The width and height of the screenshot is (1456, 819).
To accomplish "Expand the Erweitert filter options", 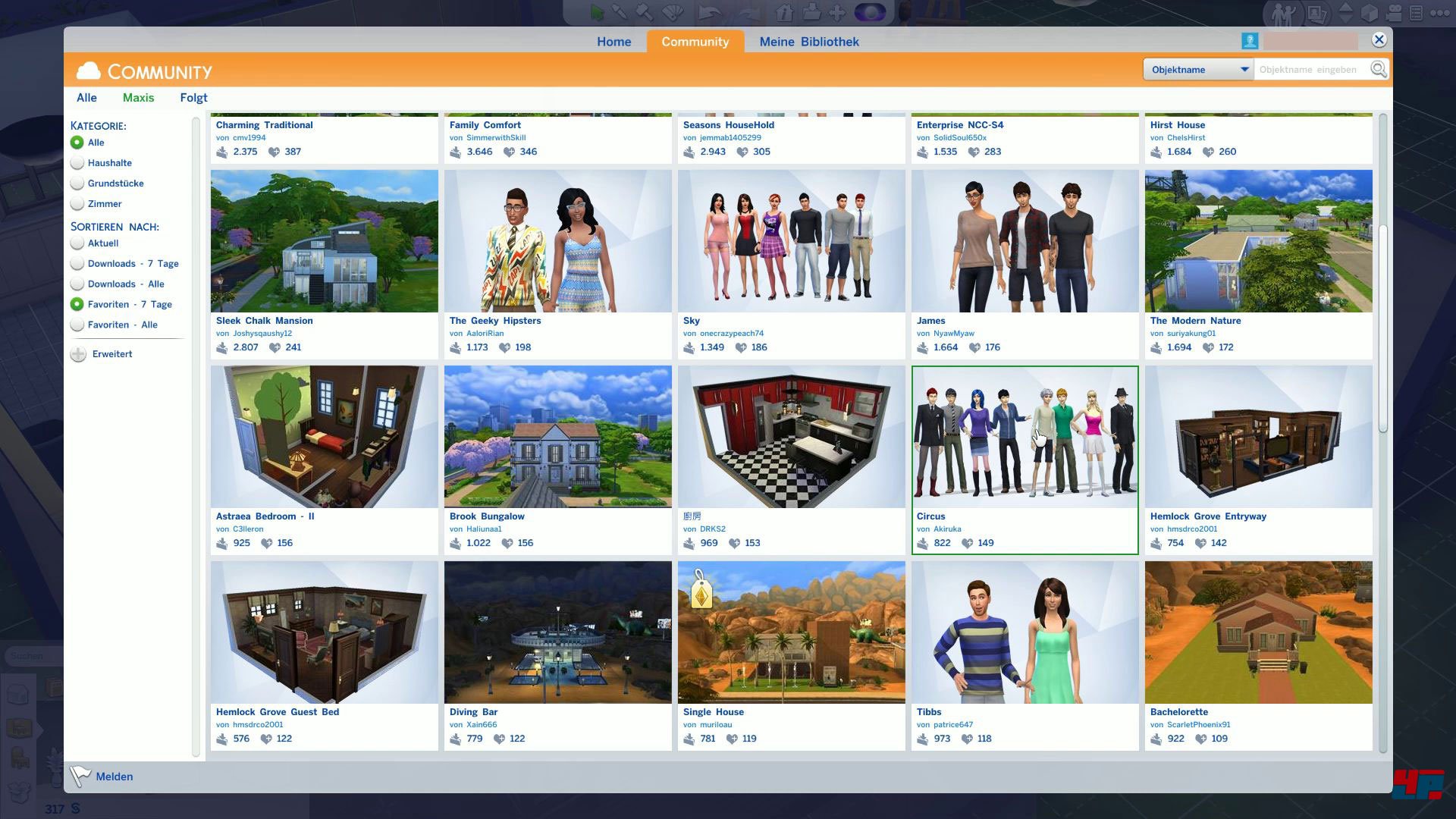I will [78, 354].
